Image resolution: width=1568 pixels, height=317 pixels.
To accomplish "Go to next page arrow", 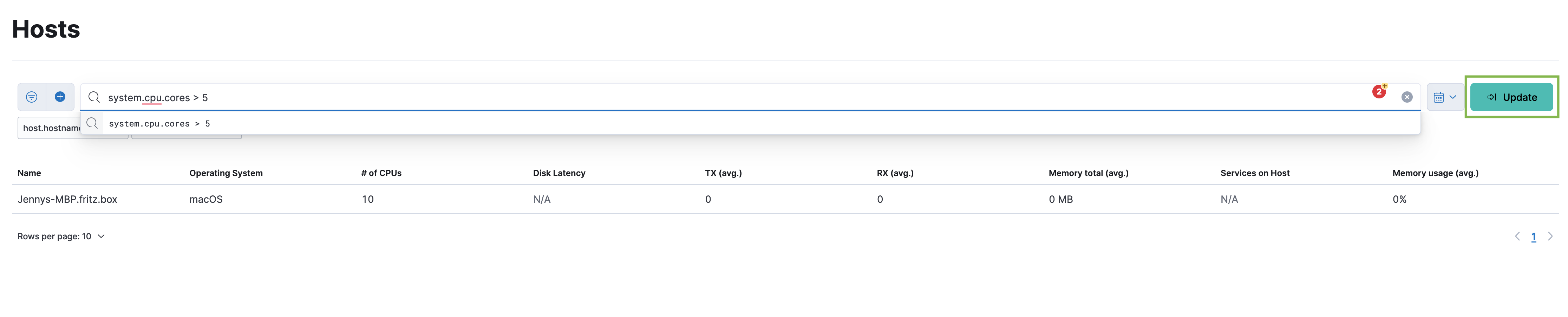I will tap(1550, 237).
